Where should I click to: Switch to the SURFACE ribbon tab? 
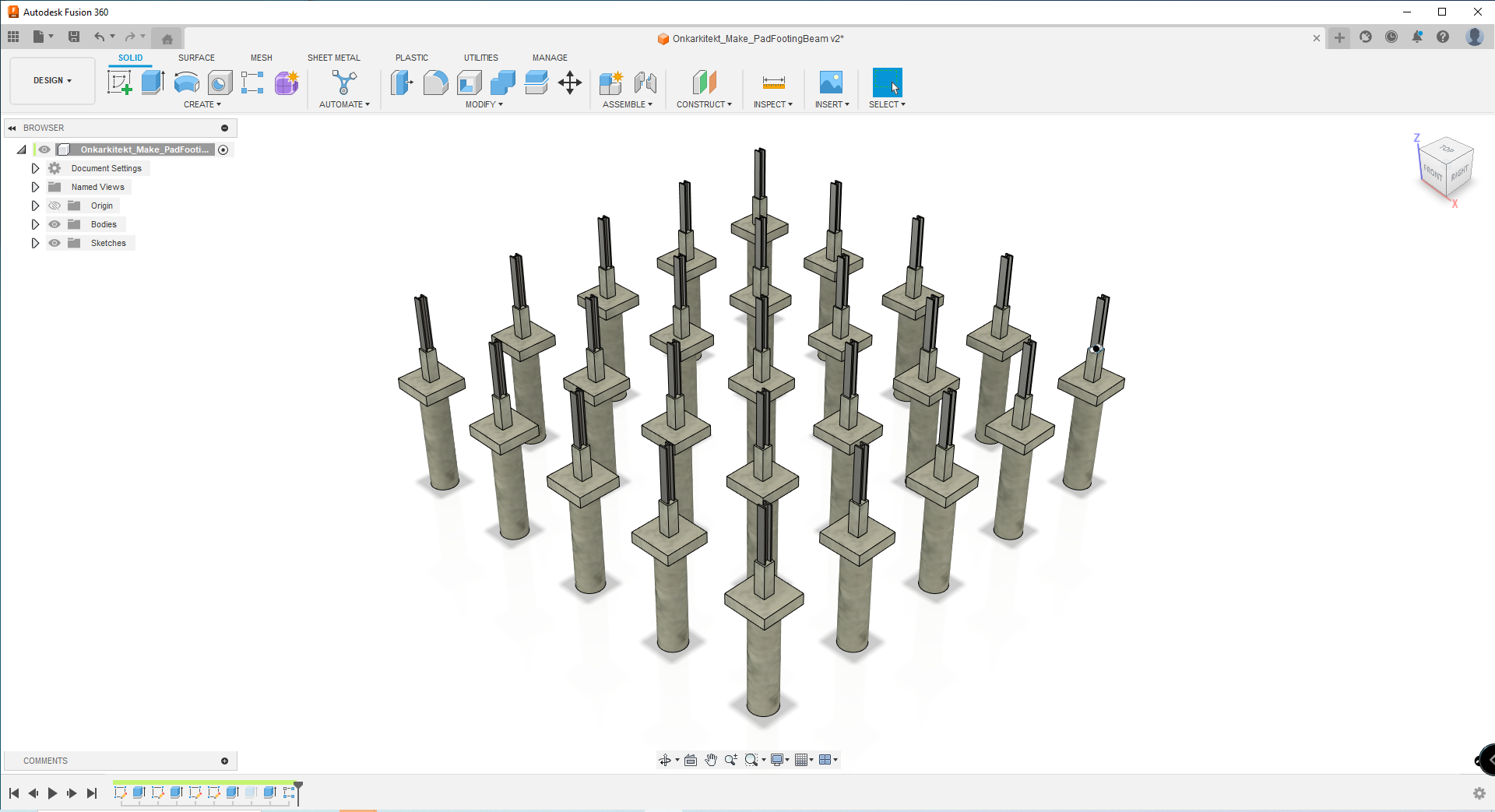(x=196, y=57)
